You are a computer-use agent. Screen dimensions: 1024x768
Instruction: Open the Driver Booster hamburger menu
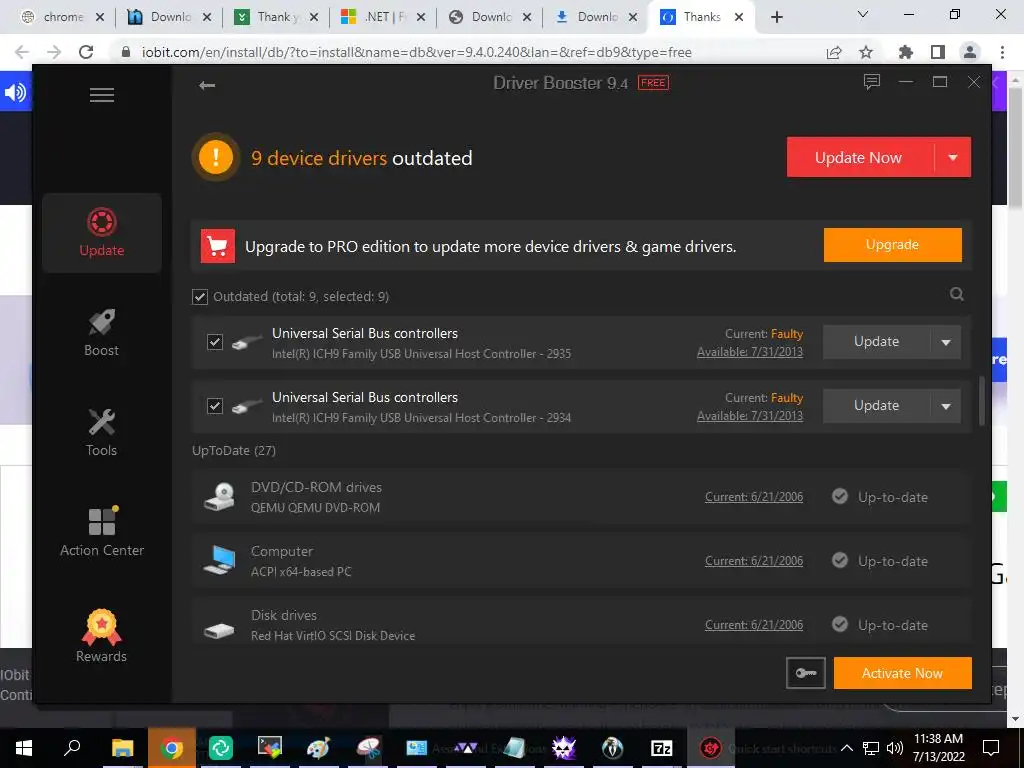[102, 95]
